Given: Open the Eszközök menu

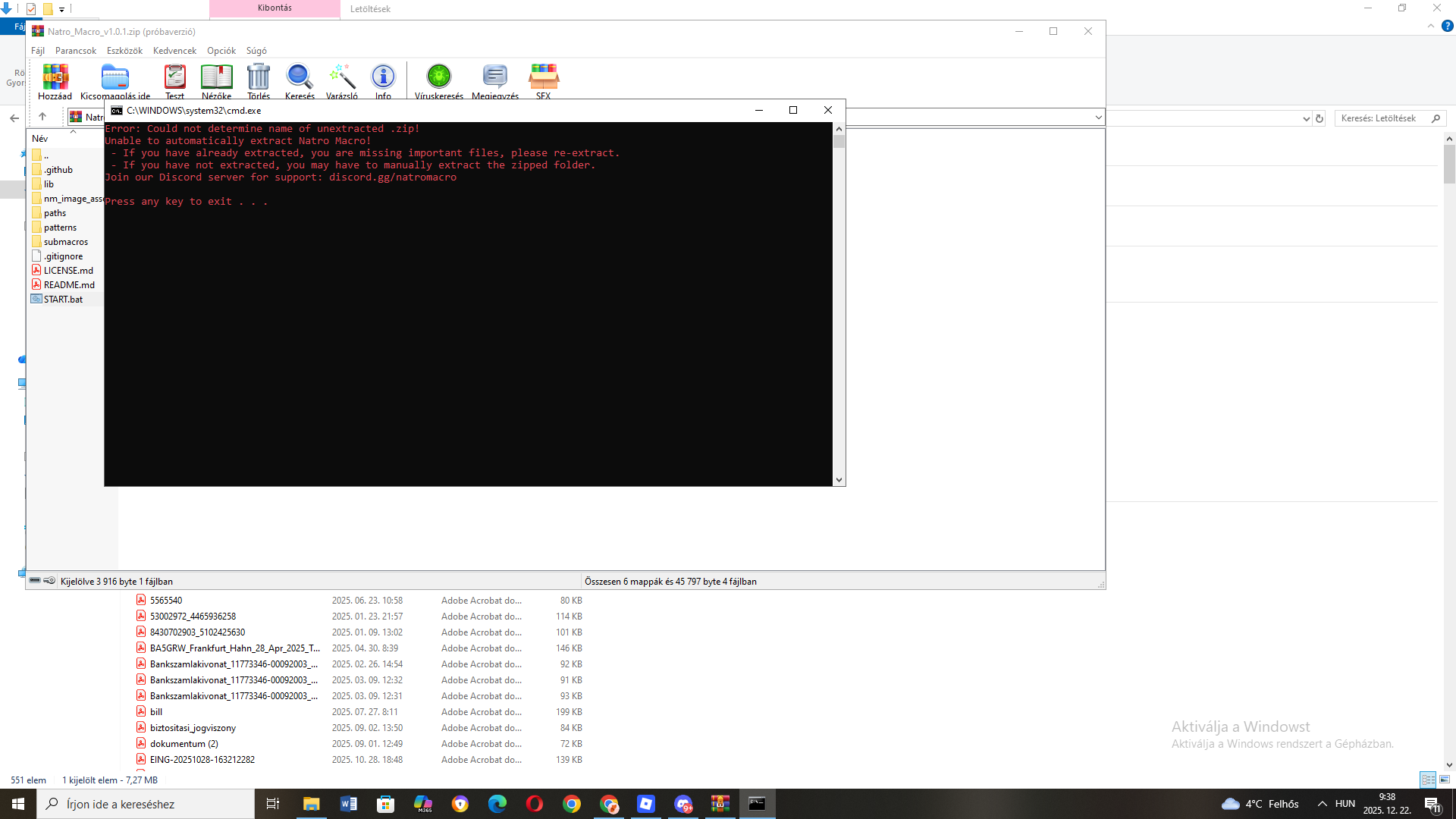Looking at the screenshot, I should (x=124, y=51).
